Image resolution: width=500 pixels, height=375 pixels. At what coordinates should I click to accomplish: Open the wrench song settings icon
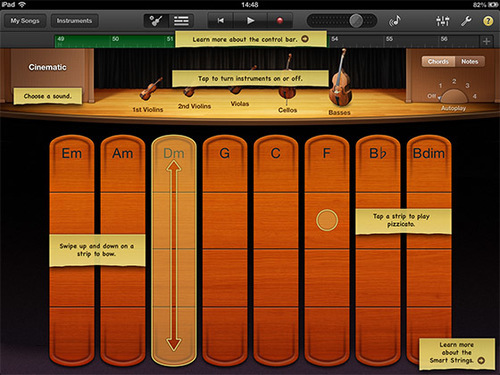click(x=466, y=21)
